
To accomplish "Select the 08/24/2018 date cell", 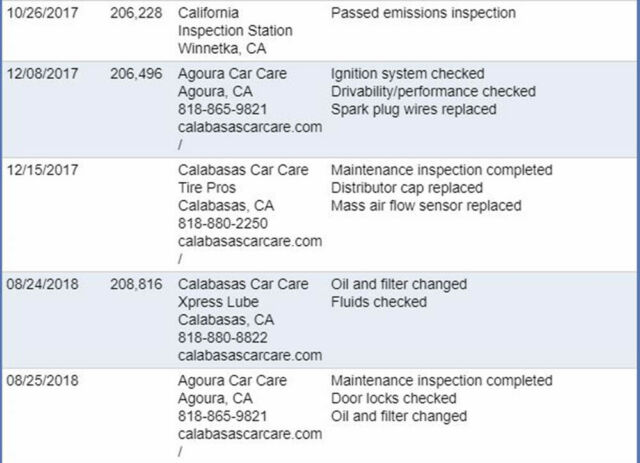I will 42,284.
